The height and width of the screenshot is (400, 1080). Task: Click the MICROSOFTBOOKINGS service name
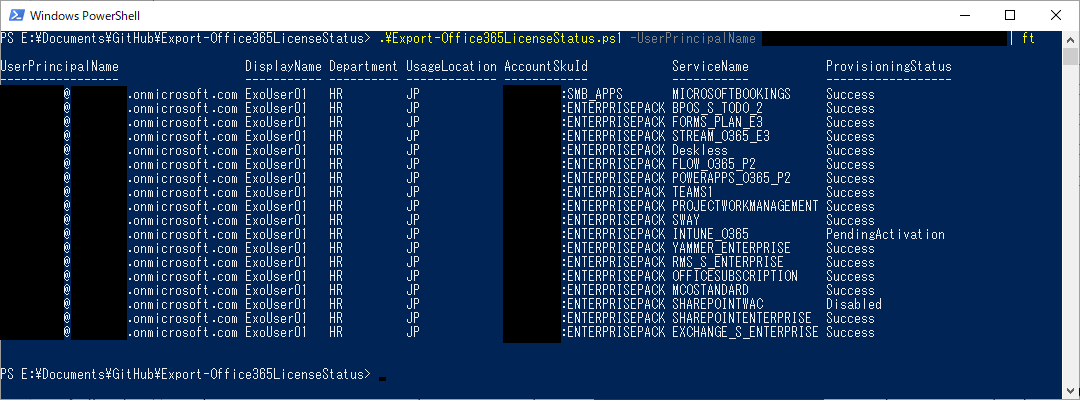731,94
